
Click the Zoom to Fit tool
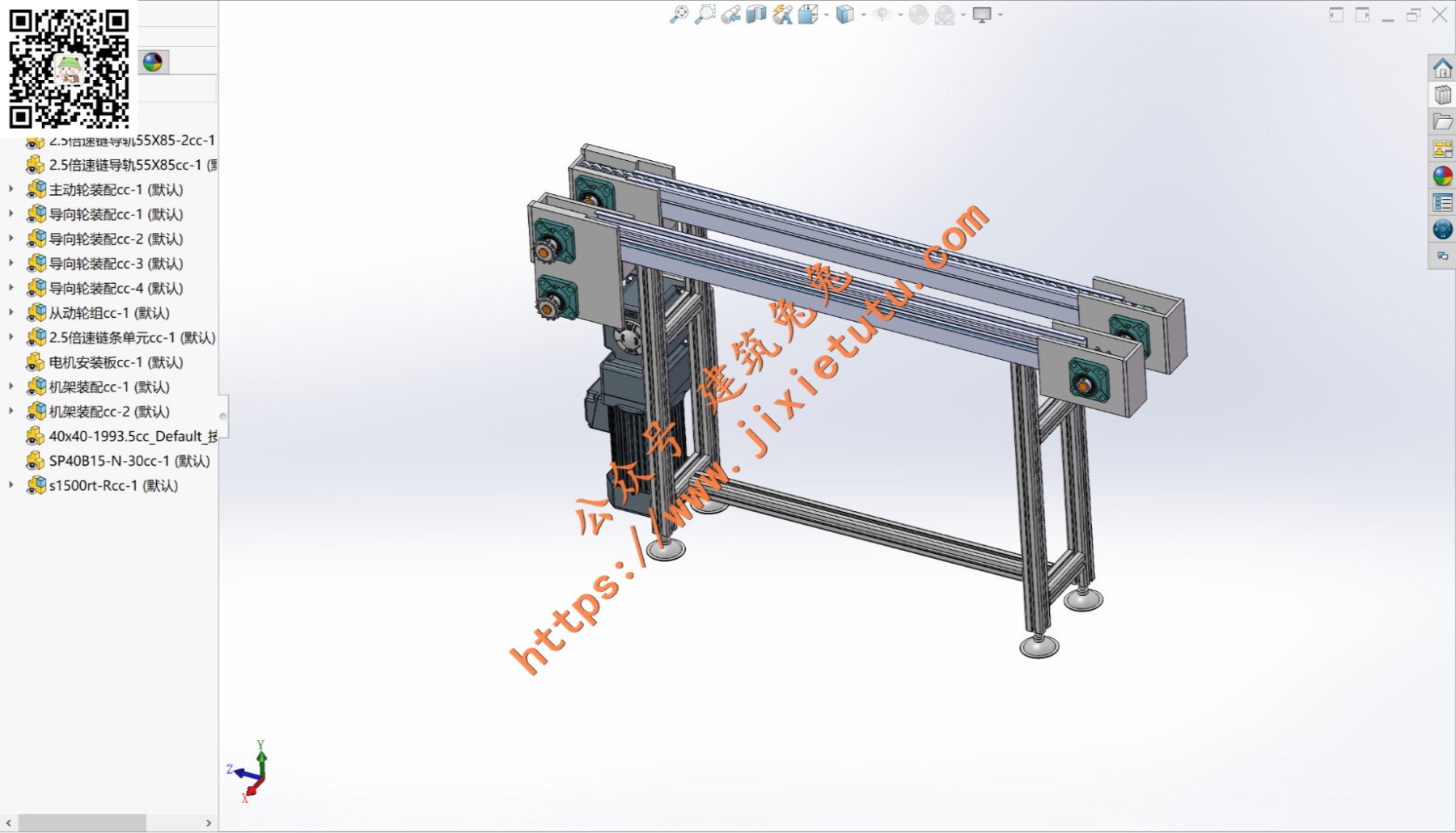point(679,15)
